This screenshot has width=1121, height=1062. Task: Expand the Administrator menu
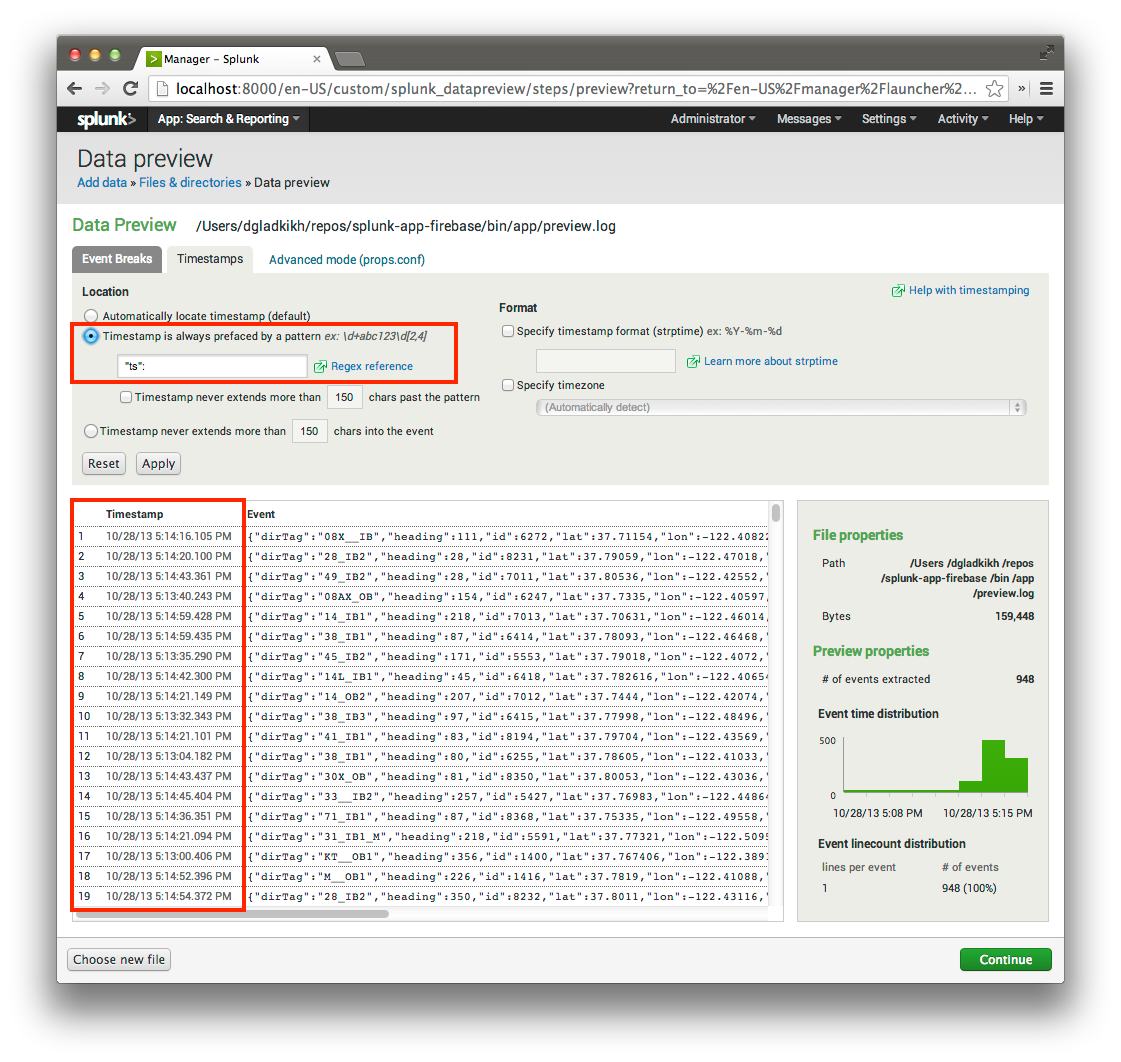(x=713, y=119)
